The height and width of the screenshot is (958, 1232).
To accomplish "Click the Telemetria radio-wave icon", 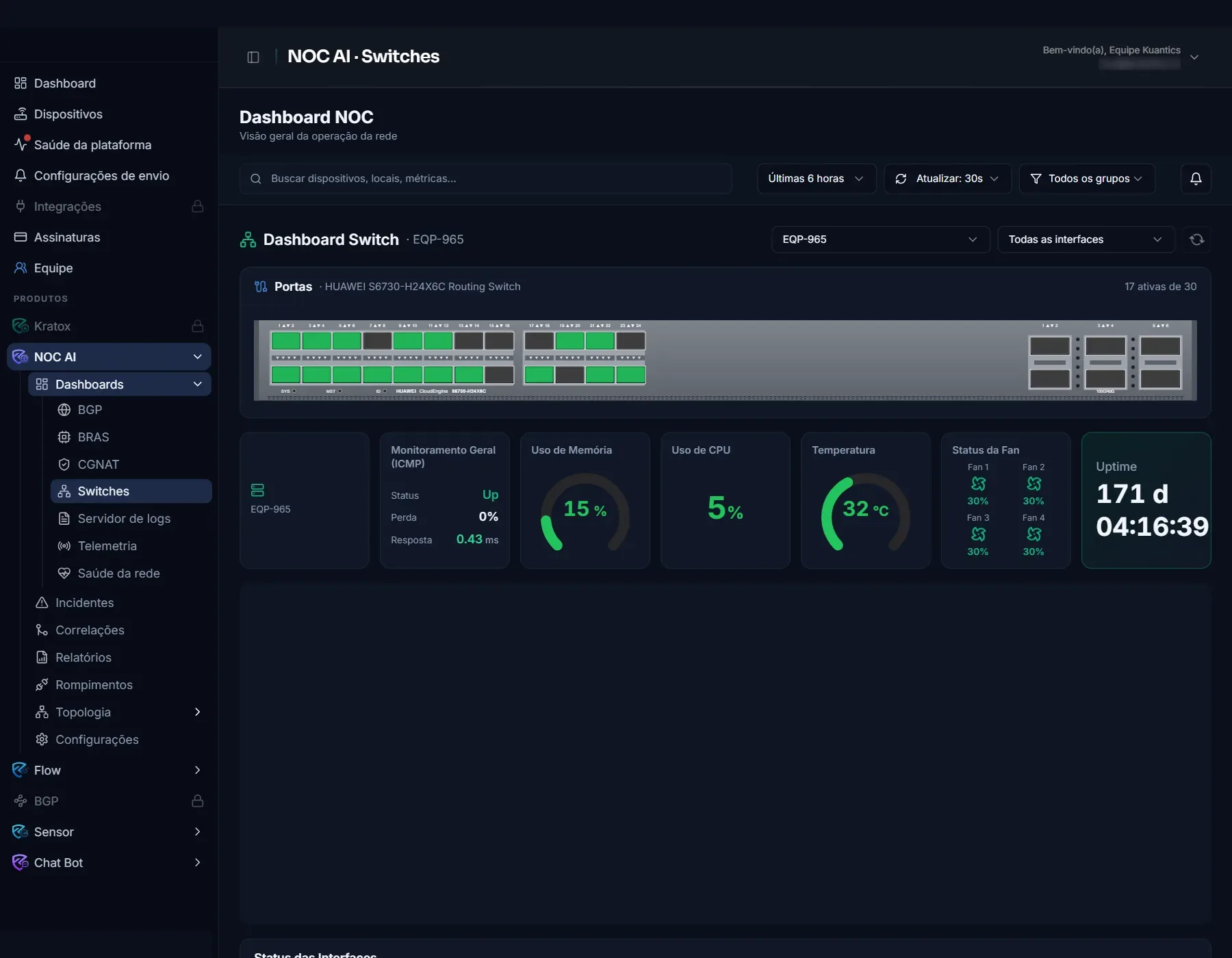I will coord(64,546).
